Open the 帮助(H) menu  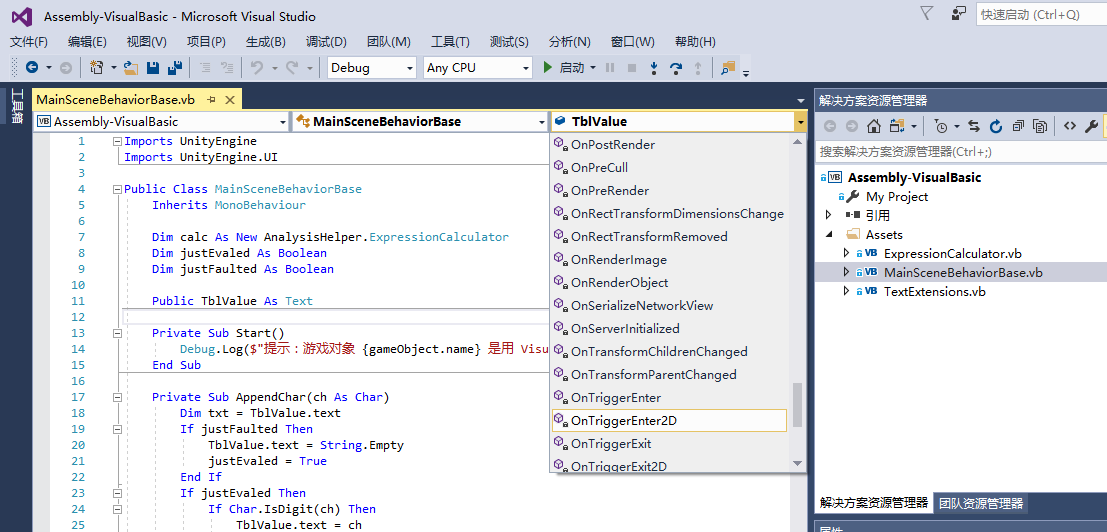695,42
